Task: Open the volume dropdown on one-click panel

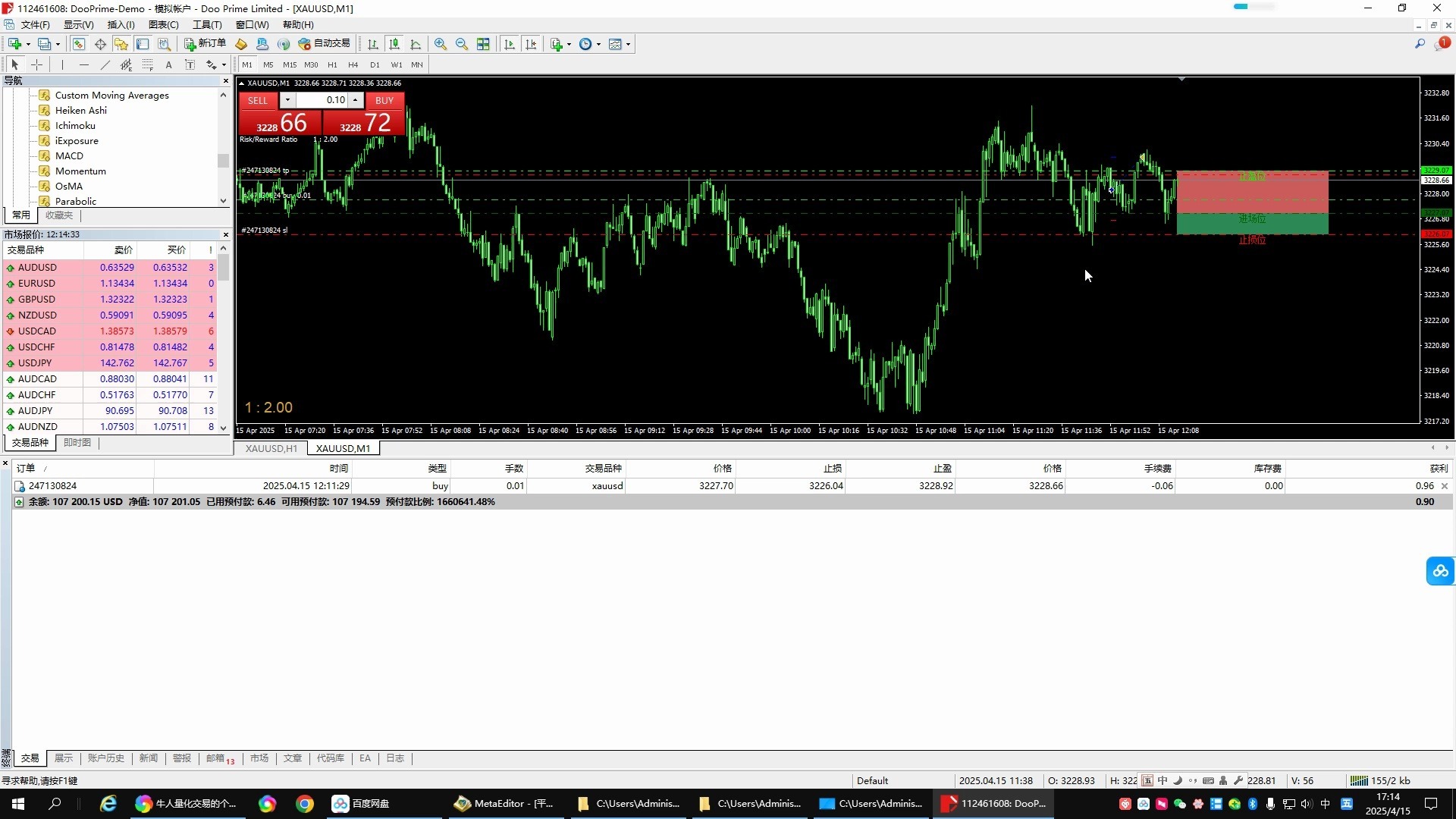Action: (x=287, y=100)
